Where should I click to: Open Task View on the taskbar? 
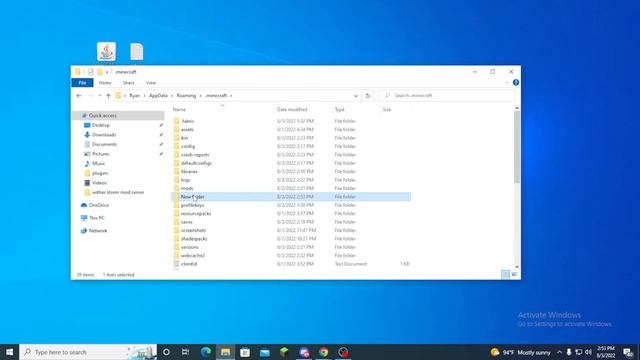(x=185, y=352)
